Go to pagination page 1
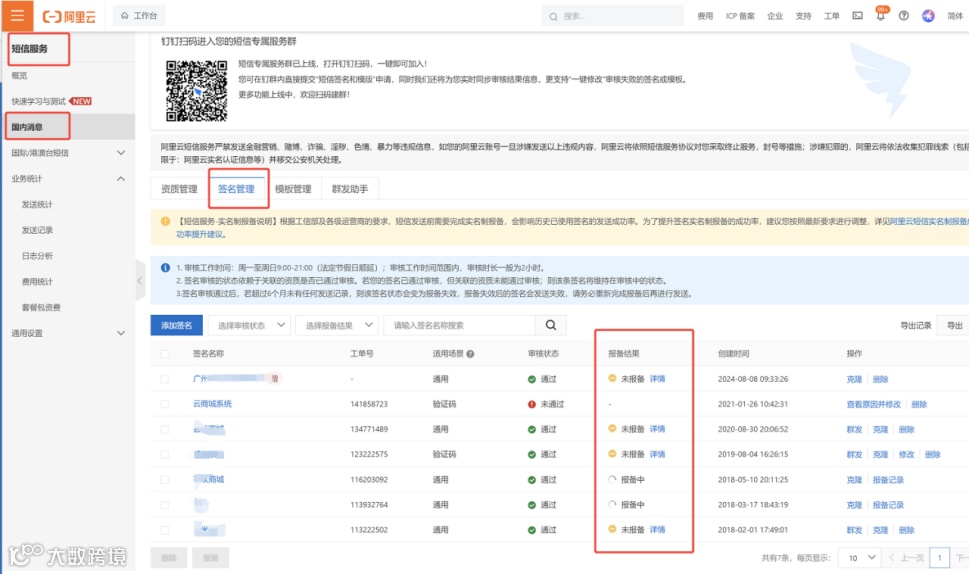Screen dimensions: 969x574 [x=939, y=558]
